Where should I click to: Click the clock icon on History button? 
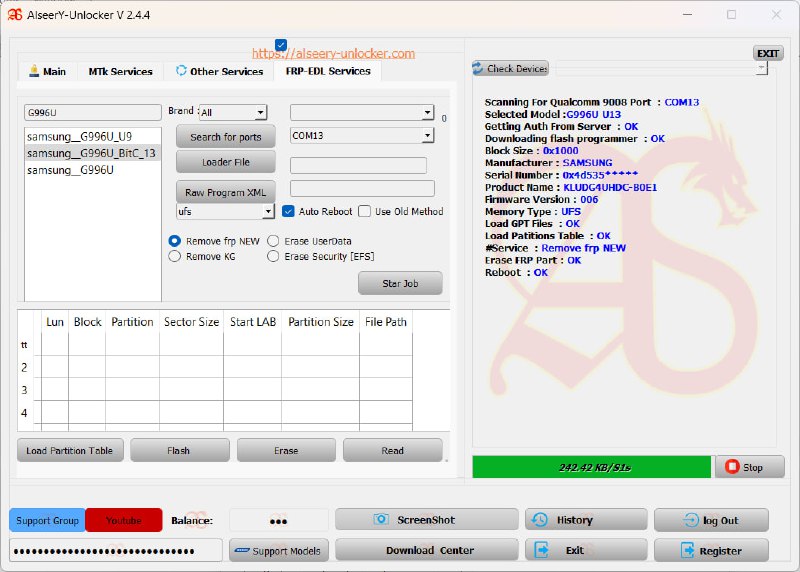tap(540, 520)
